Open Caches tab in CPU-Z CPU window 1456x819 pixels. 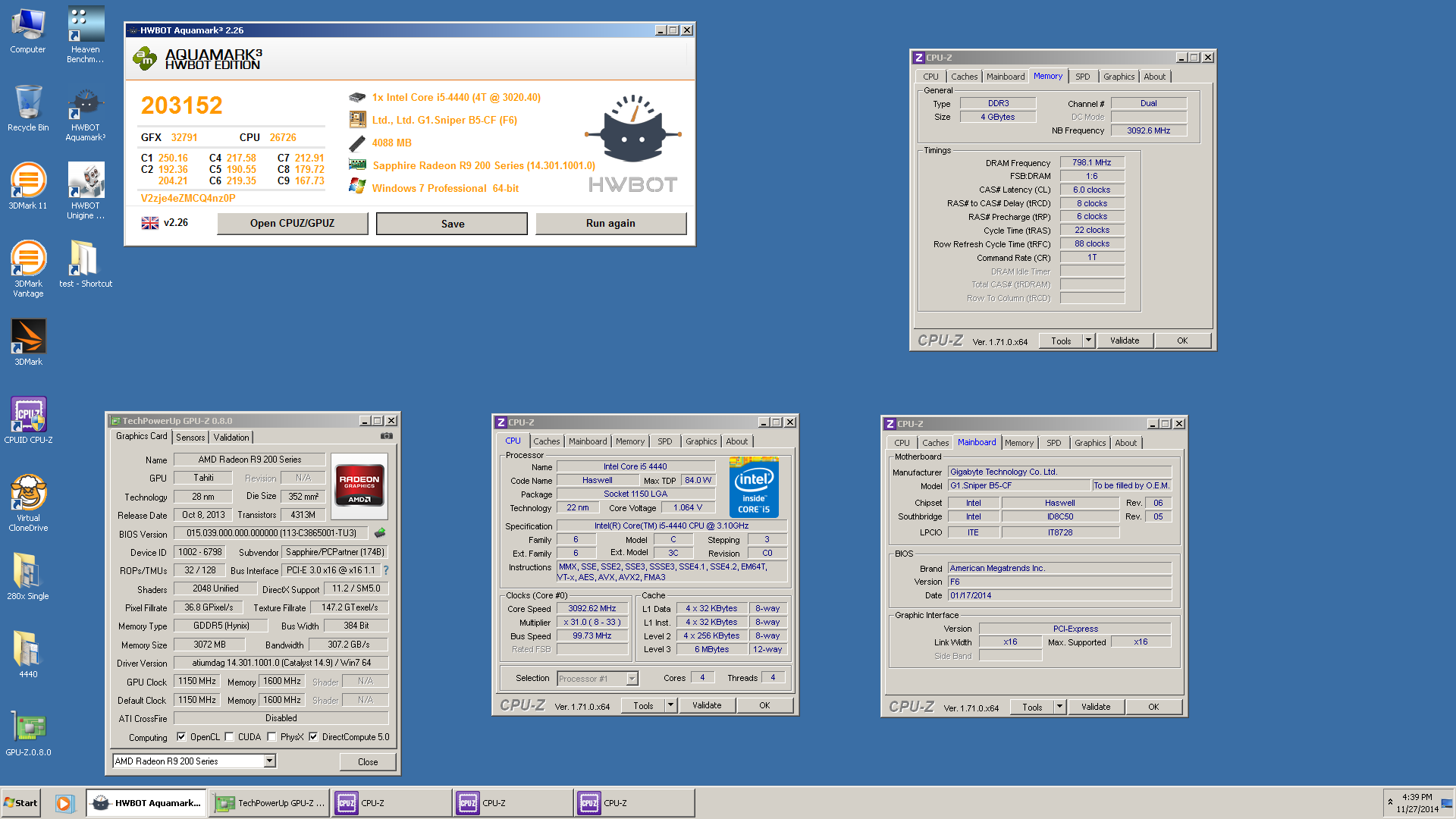pyautogui.click(x=546, y=441)
